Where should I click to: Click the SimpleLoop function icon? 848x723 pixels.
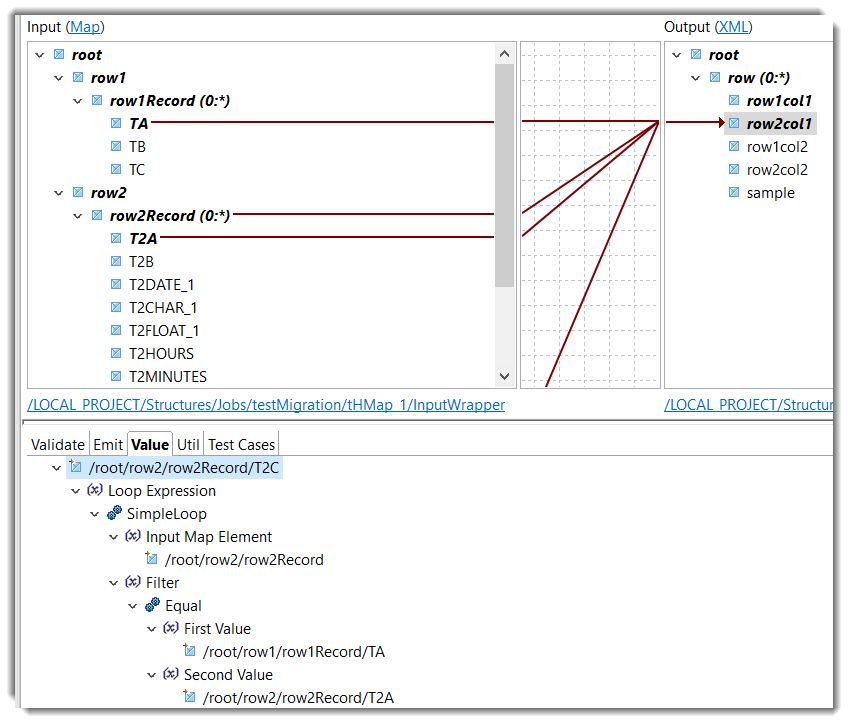pos(114,514)
